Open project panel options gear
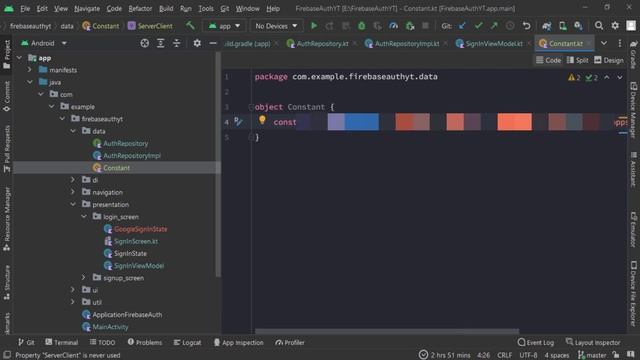This screenshot has width=640, height=360. click(x=197, y=43)
